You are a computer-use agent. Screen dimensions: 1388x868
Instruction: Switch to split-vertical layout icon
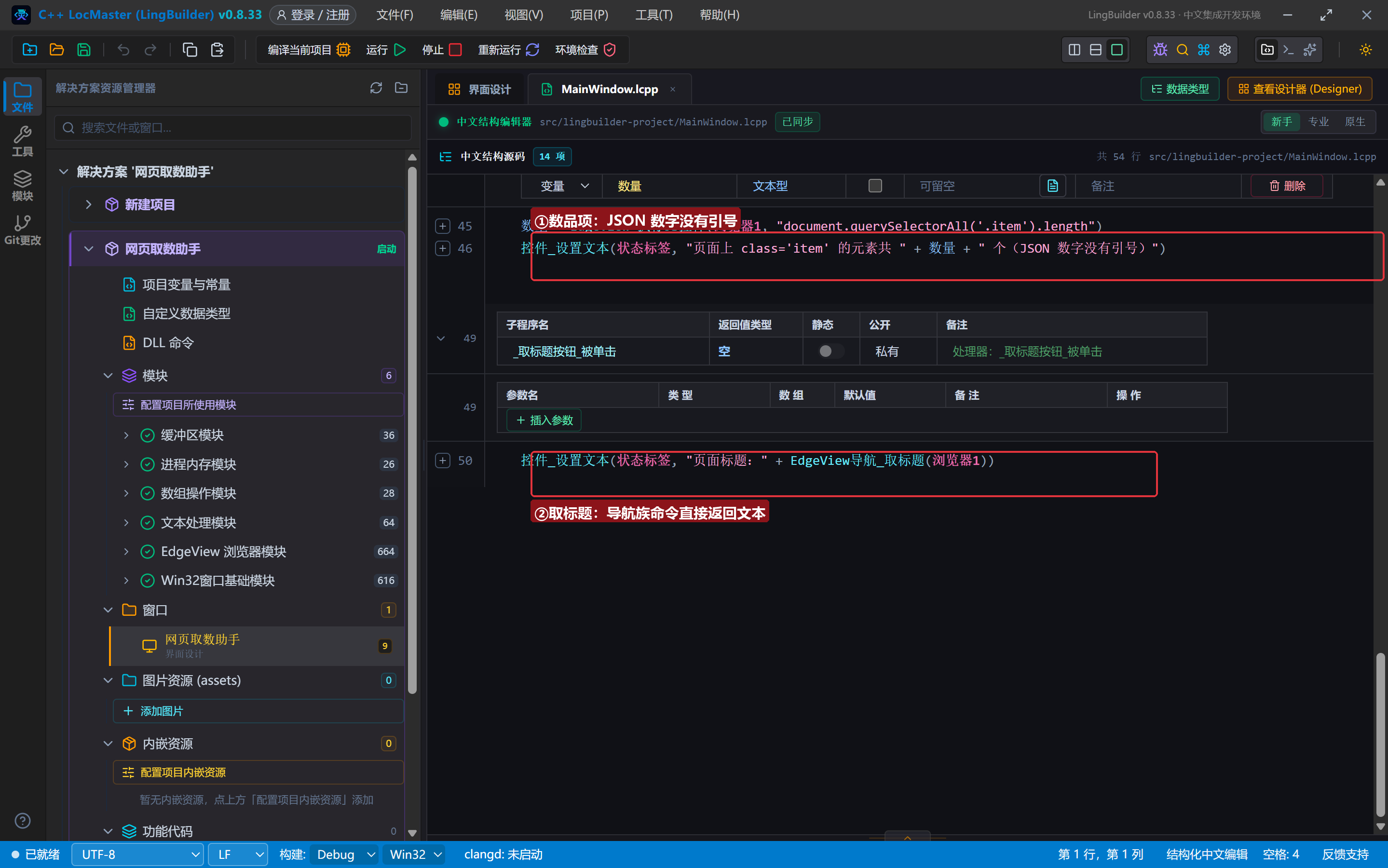(1074, 50)
